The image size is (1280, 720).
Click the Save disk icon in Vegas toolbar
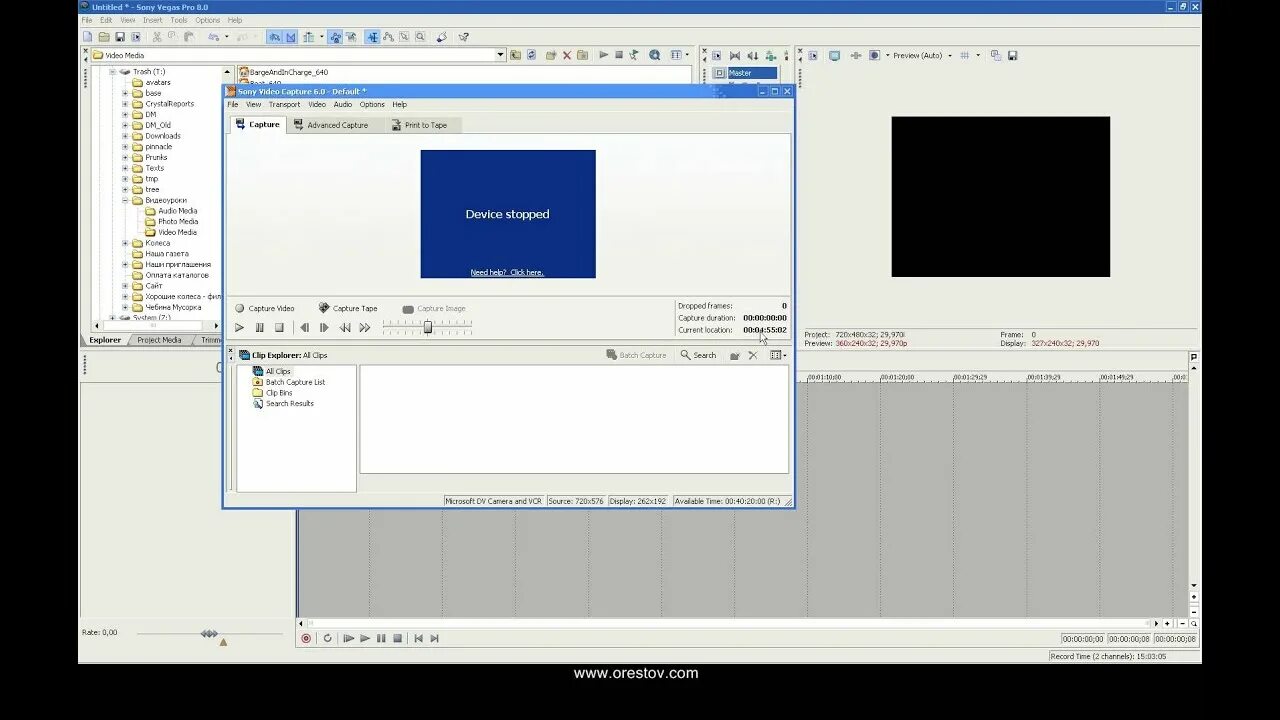(119, 37)
